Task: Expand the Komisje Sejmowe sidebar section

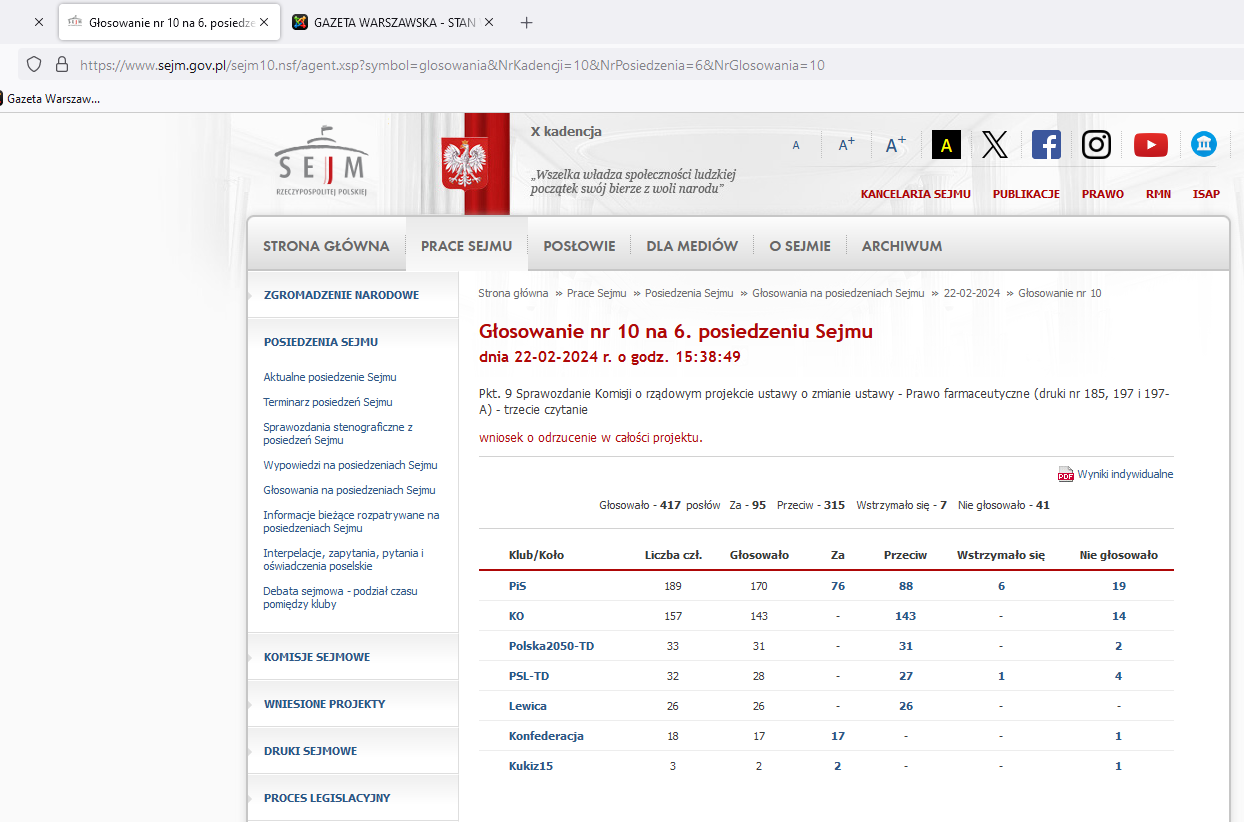Action: point(316,657)
